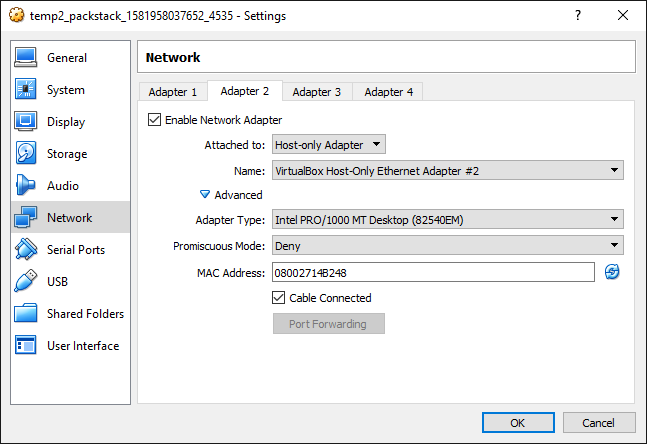Select the Shared Folders folder icon
The width and height of the screenshot is (647, 444).
tap(26, 313)
